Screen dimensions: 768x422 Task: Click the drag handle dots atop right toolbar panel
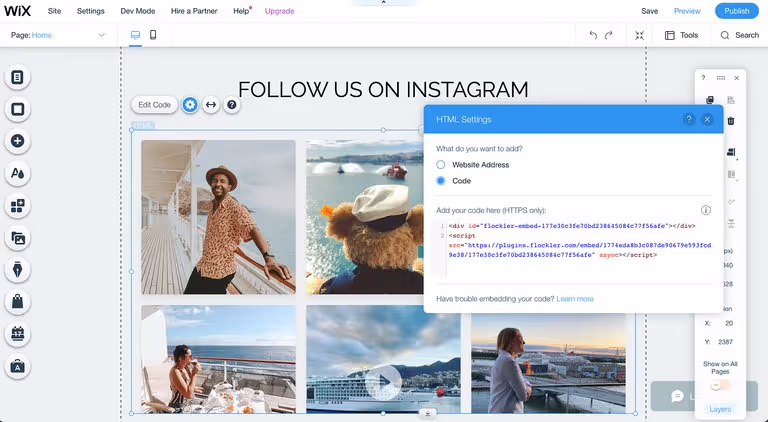(x=720, y=78)
